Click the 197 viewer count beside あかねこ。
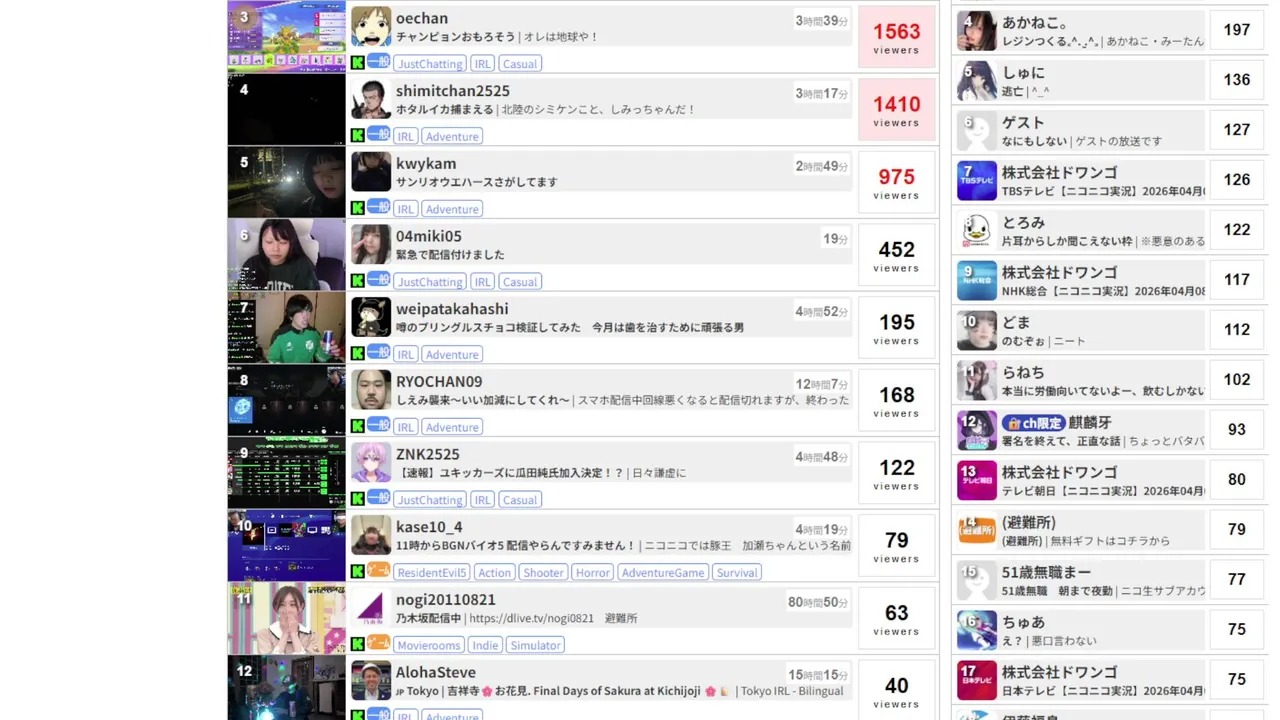Screen dimensions: 1280x720 pyautogui.click(x=1237, y=30)
